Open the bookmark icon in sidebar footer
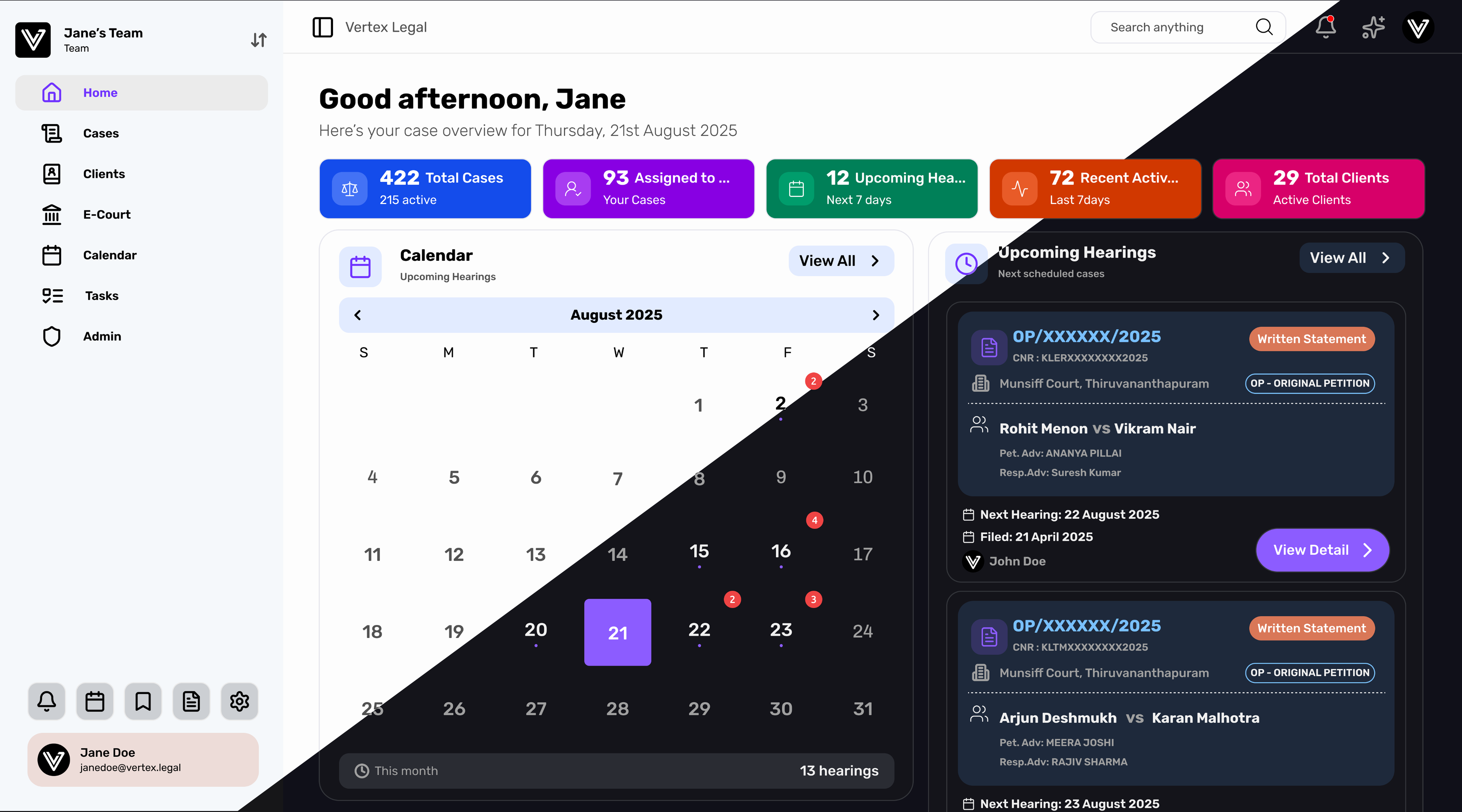Viewport: 1462px width, 812px height. (x=143, y=701)
